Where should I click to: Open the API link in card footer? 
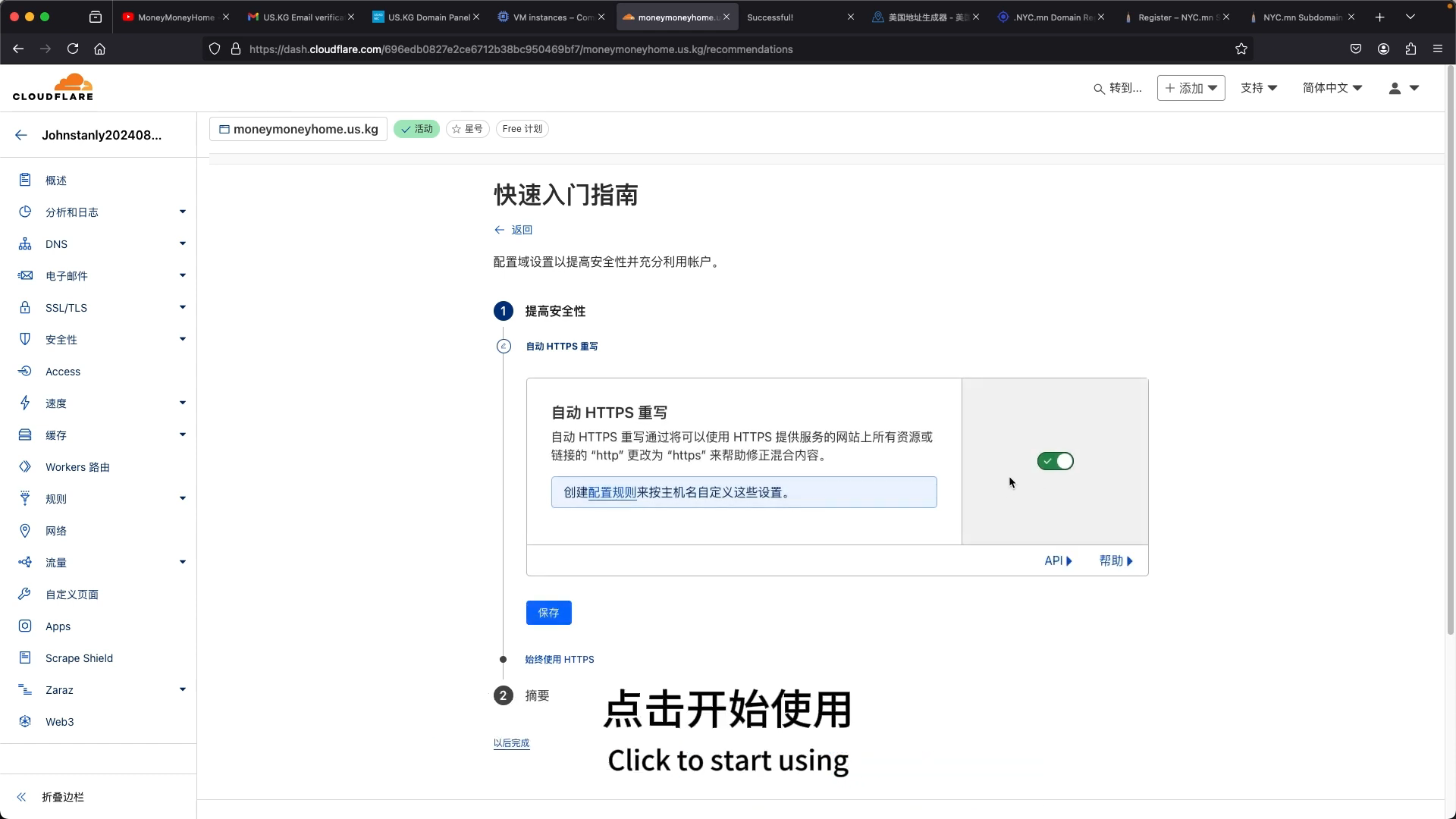pos(1058,560)
